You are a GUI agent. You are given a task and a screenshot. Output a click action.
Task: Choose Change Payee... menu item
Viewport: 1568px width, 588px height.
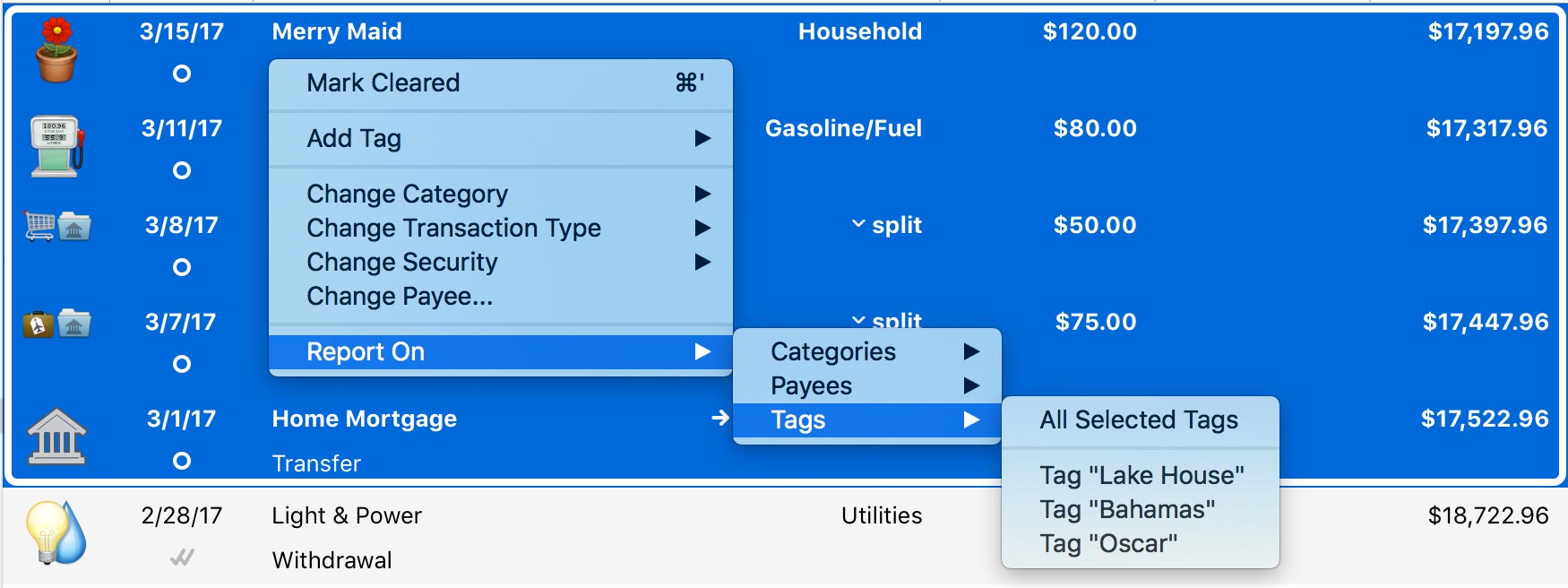point(400,296)
